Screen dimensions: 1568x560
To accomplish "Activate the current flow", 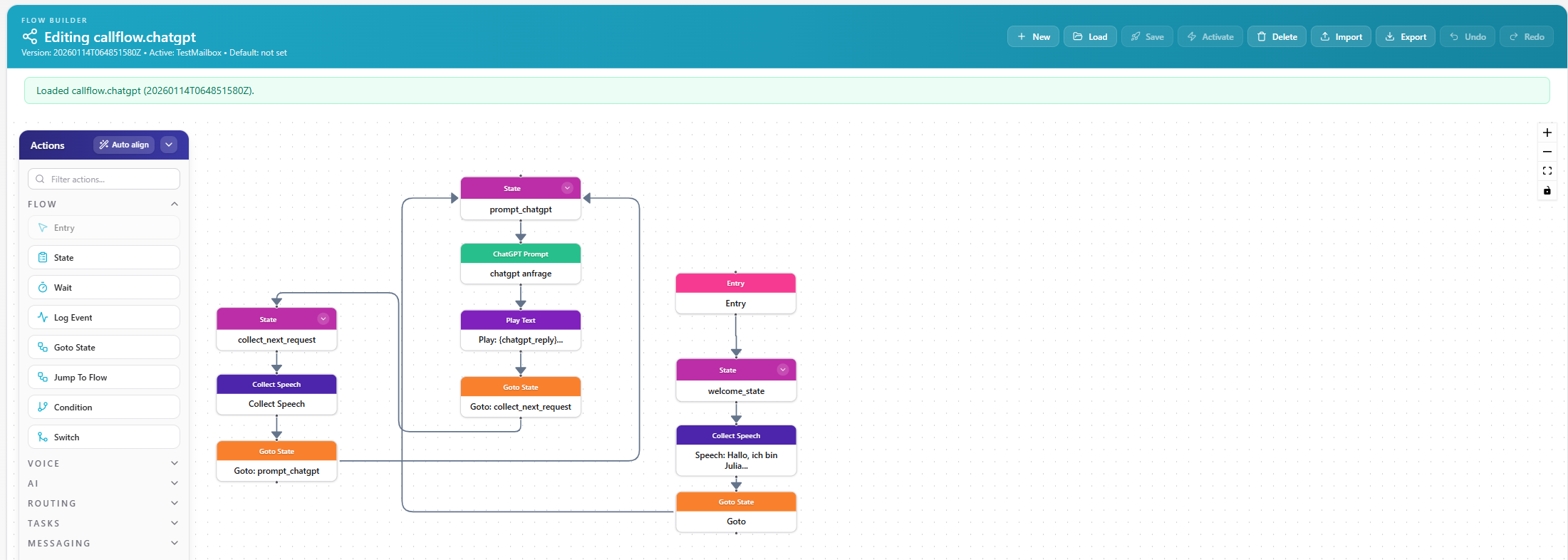I will 1210,36.
